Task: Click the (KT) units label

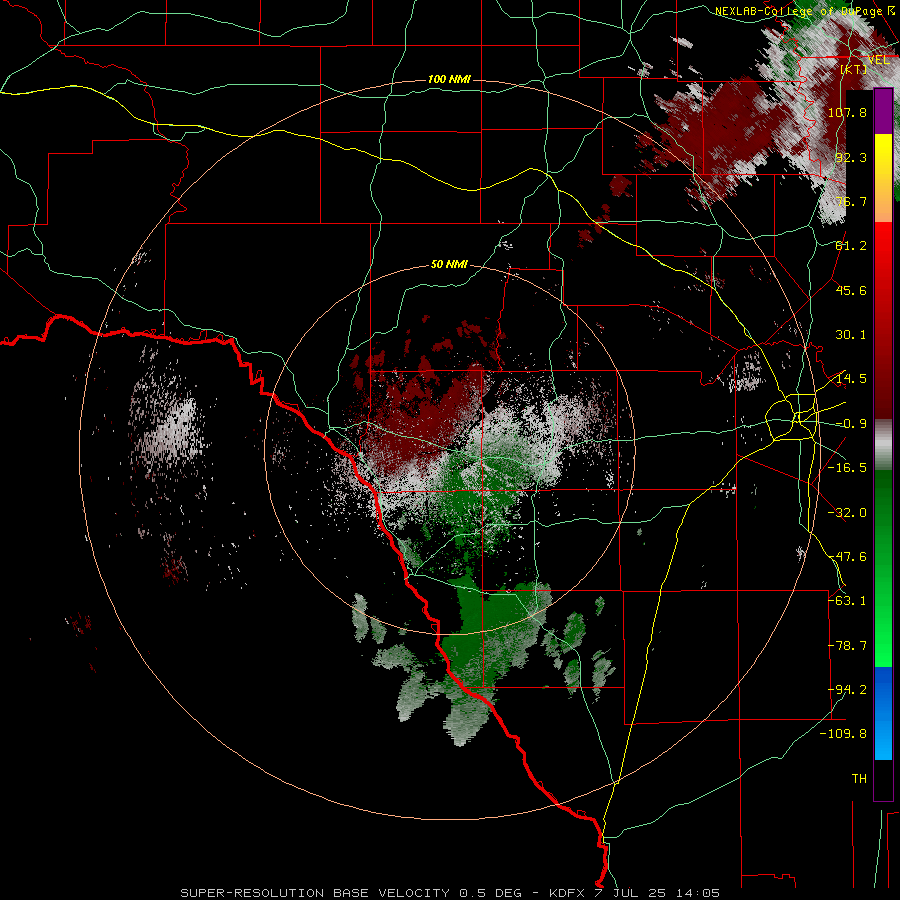Action: click(854, 69)
